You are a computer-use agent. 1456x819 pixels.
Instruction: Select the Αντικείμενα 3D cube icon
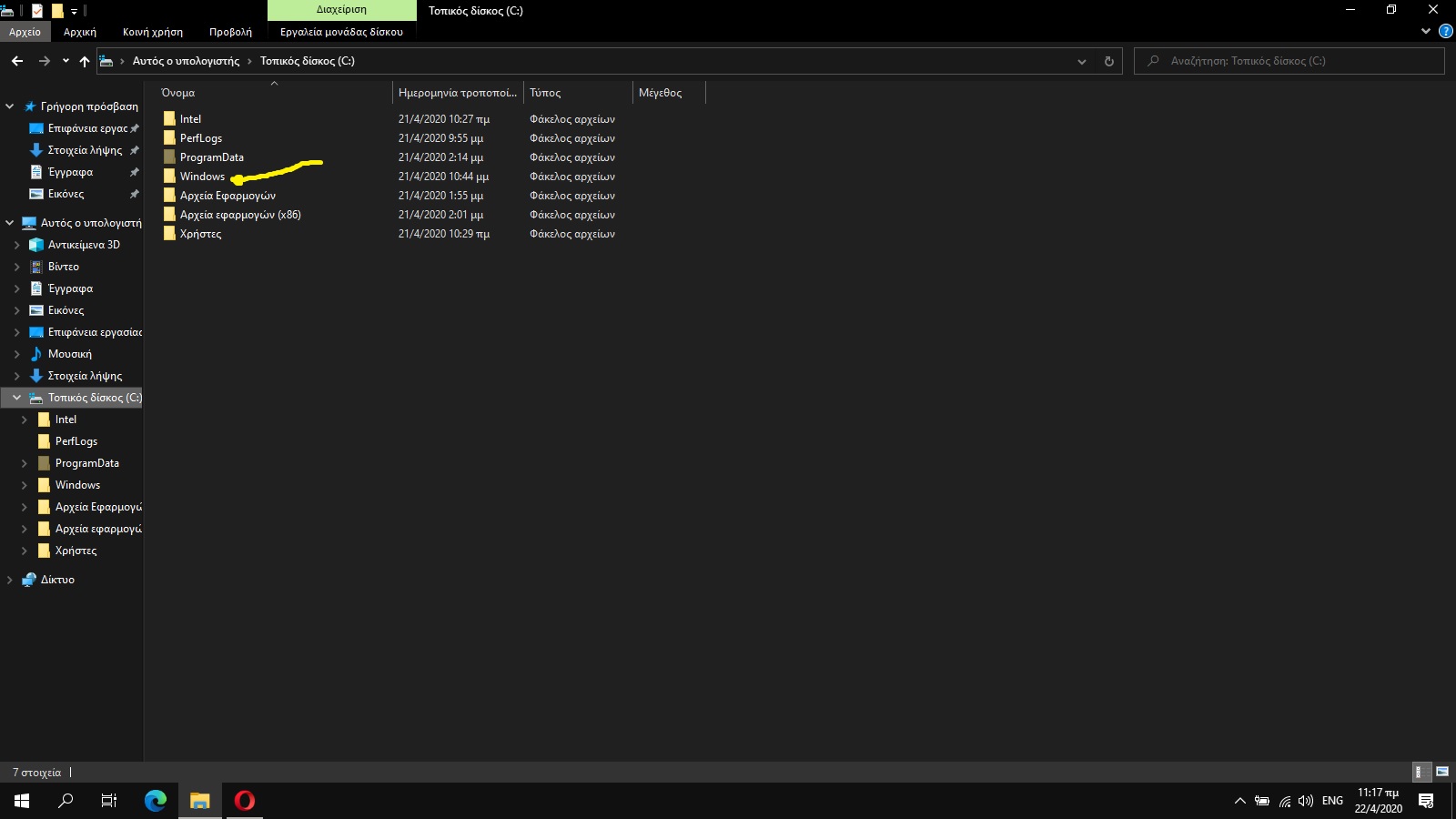[x=36, y=245]
